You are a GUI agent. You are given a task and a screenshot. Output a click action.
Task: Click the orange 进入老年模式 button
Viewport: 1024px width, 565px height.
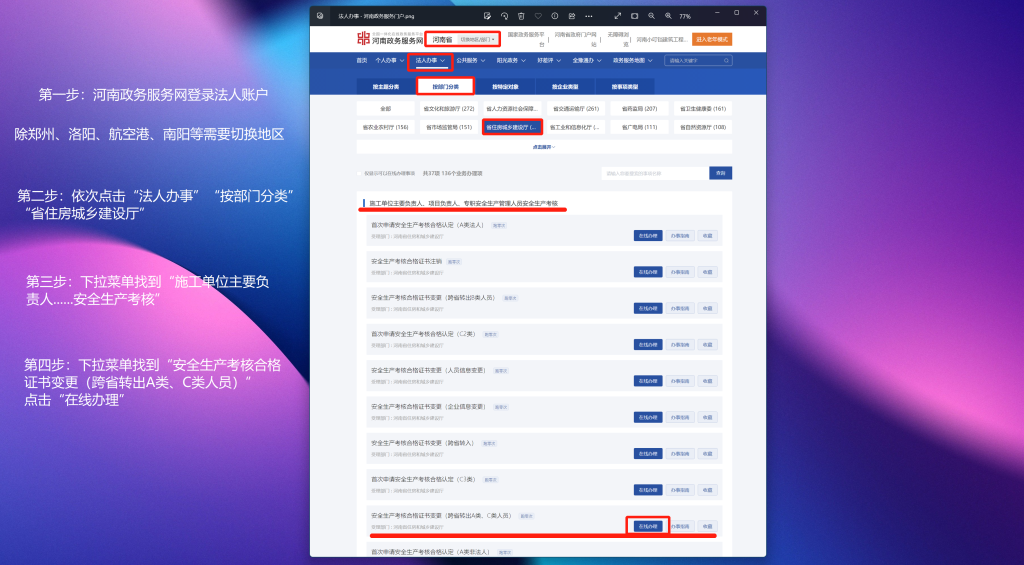click(x=712, y=39)
